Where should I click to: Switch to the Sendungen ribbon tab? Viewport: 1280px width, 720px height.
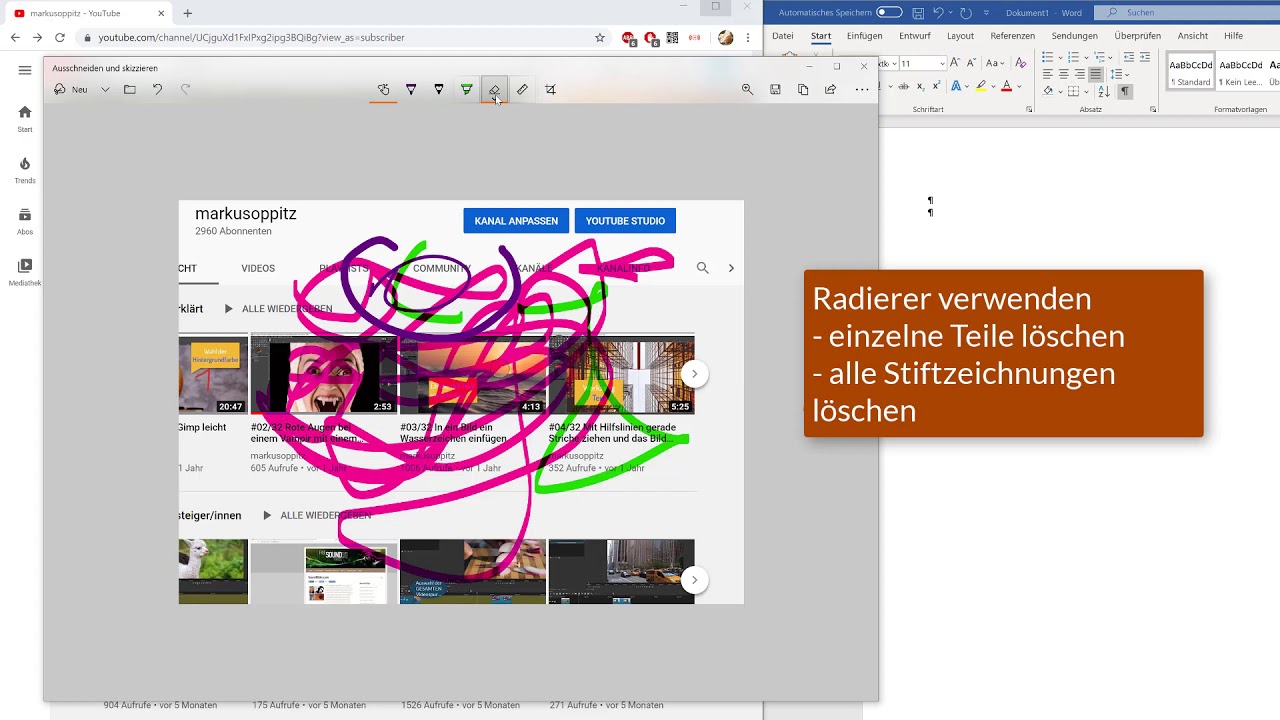tap(1074, 36)
